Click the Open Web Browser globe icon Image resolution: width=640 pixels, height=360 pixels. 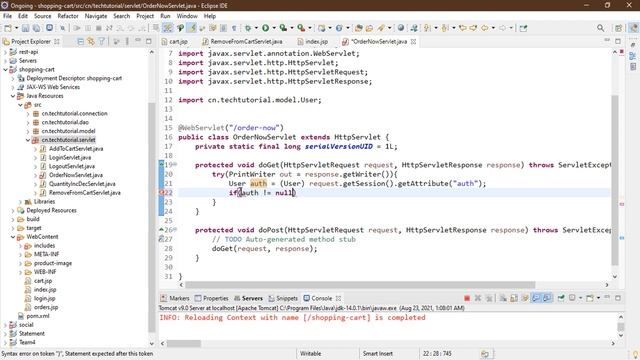401,28
